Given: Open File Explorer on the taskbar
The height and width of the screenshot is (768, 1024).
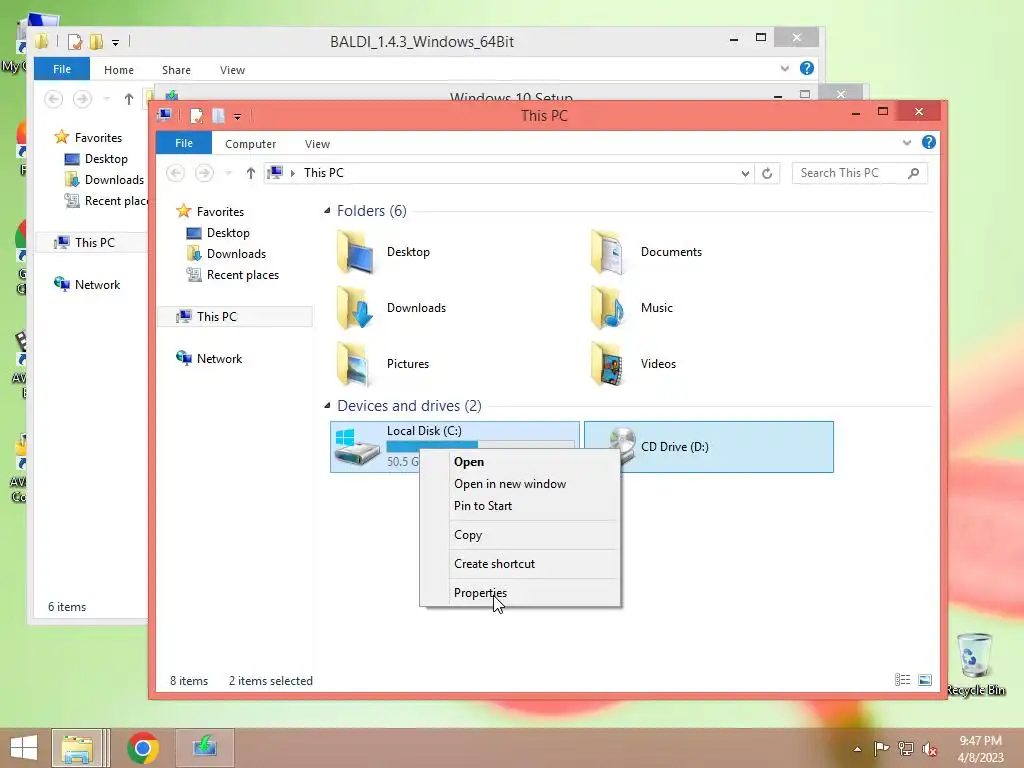Looking at the screenshot, I should 77,748.
